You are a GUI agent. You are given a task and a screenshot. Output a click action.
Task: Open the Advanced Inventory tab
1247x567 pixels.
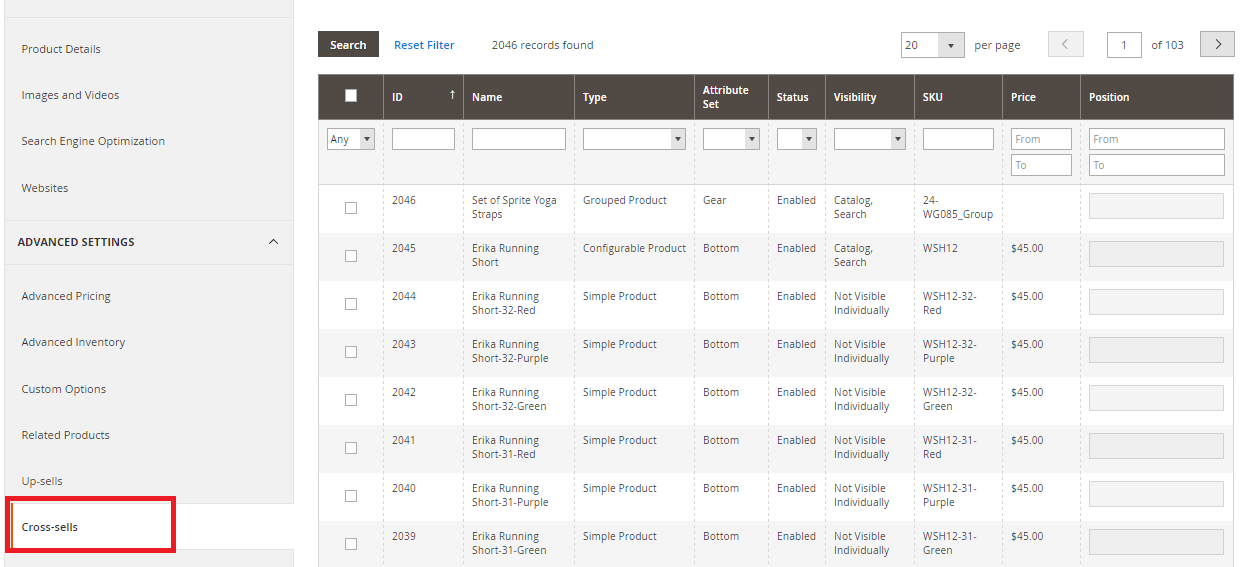[73, 342]
